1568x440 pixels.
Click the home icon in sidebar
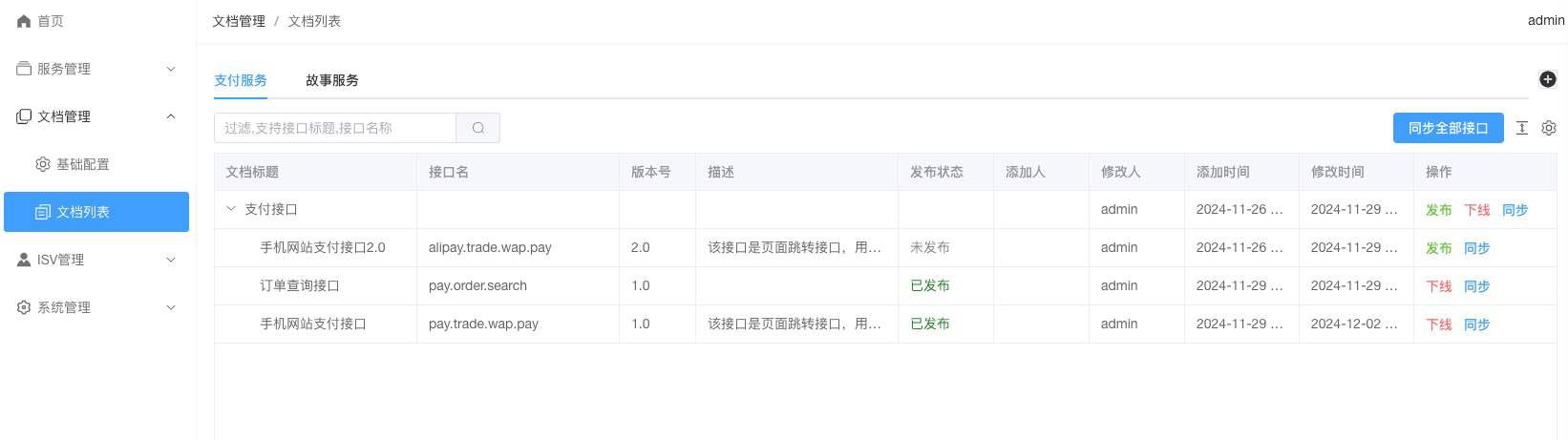pos(24,21)
